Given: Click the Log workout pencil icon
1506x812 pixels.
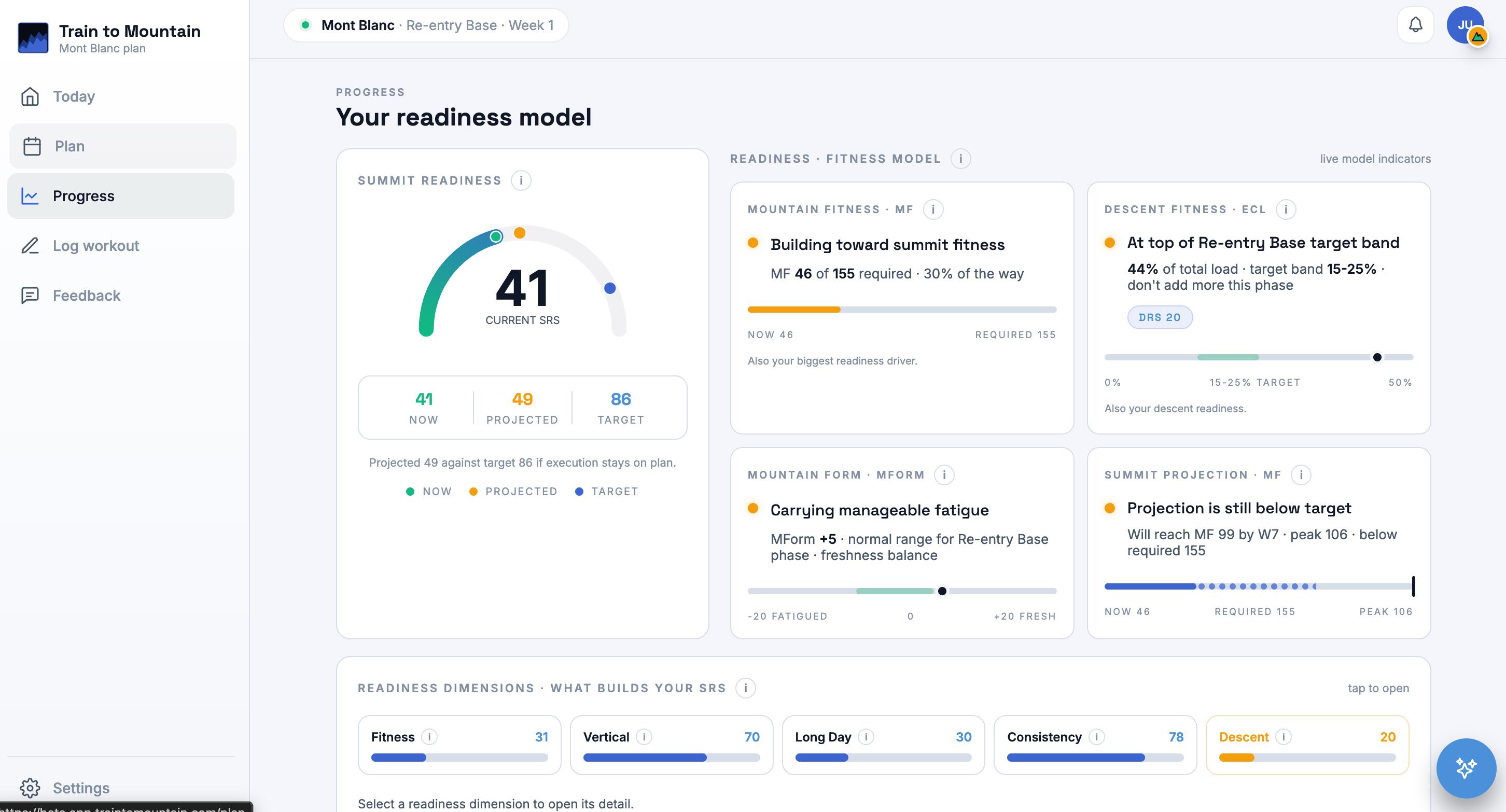Looking at the screenshot, I should (30, 246).
